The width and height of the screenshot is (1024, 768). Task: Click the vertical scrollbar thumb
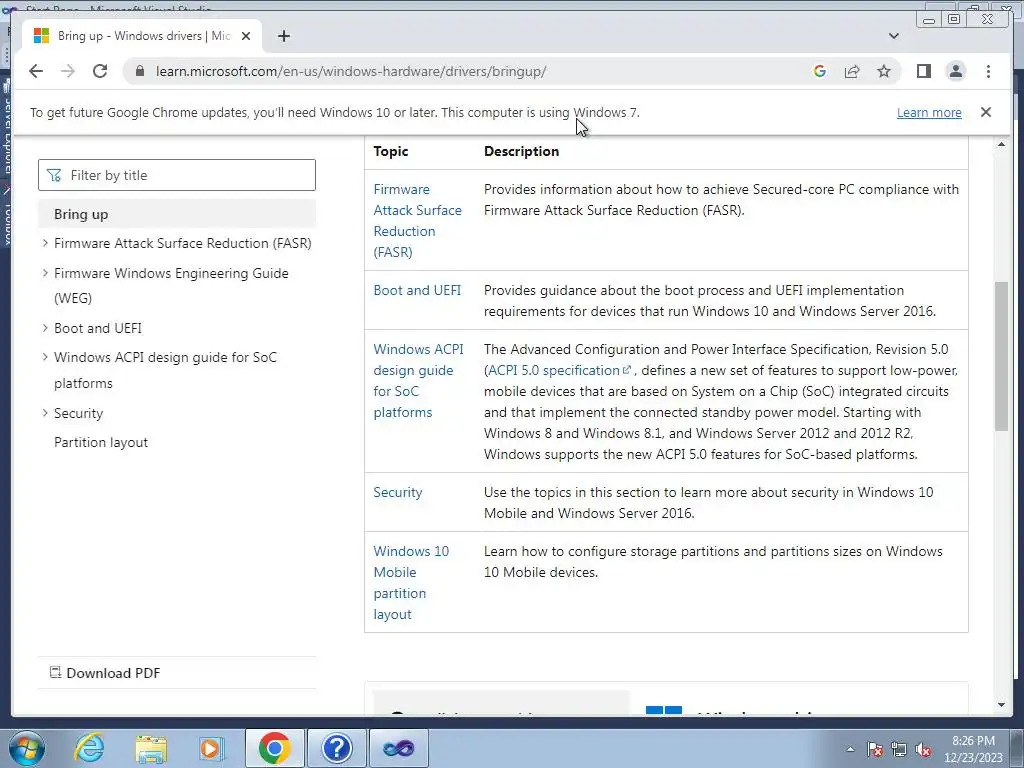coord(1001,356)
